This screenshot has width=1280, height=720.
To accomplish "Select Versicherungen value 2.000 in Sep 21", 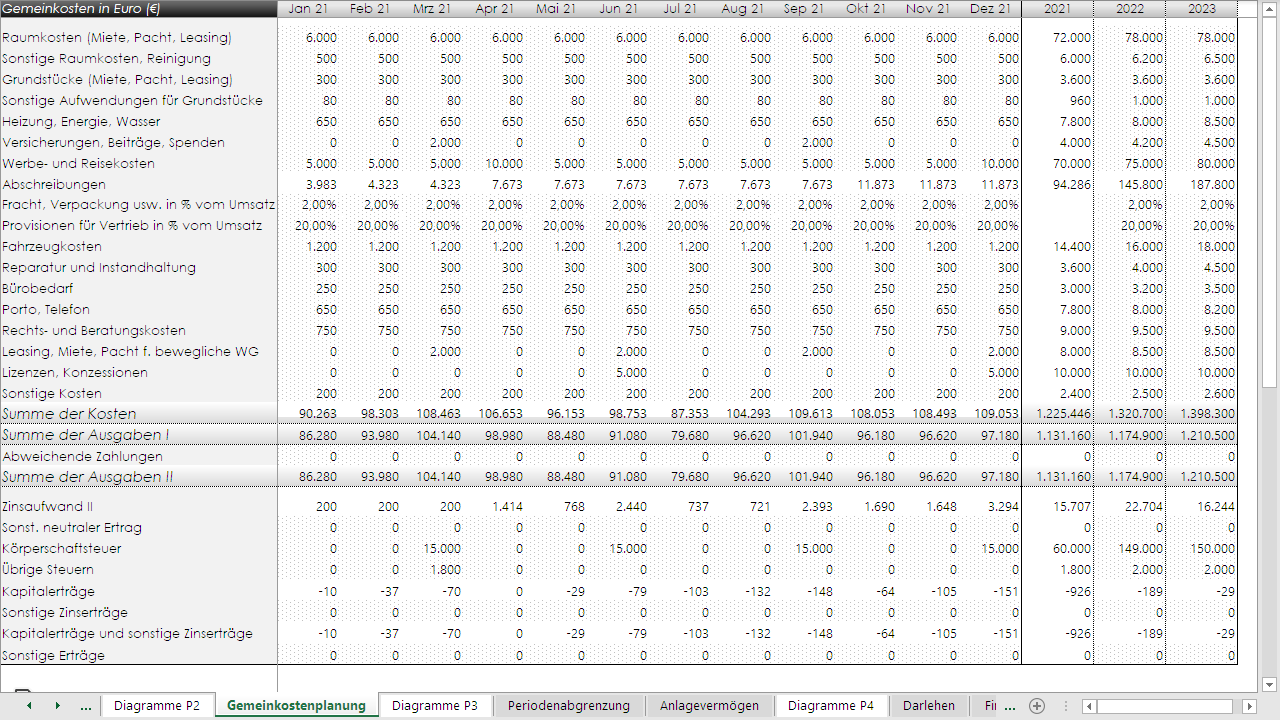I will tap(817, 142).
